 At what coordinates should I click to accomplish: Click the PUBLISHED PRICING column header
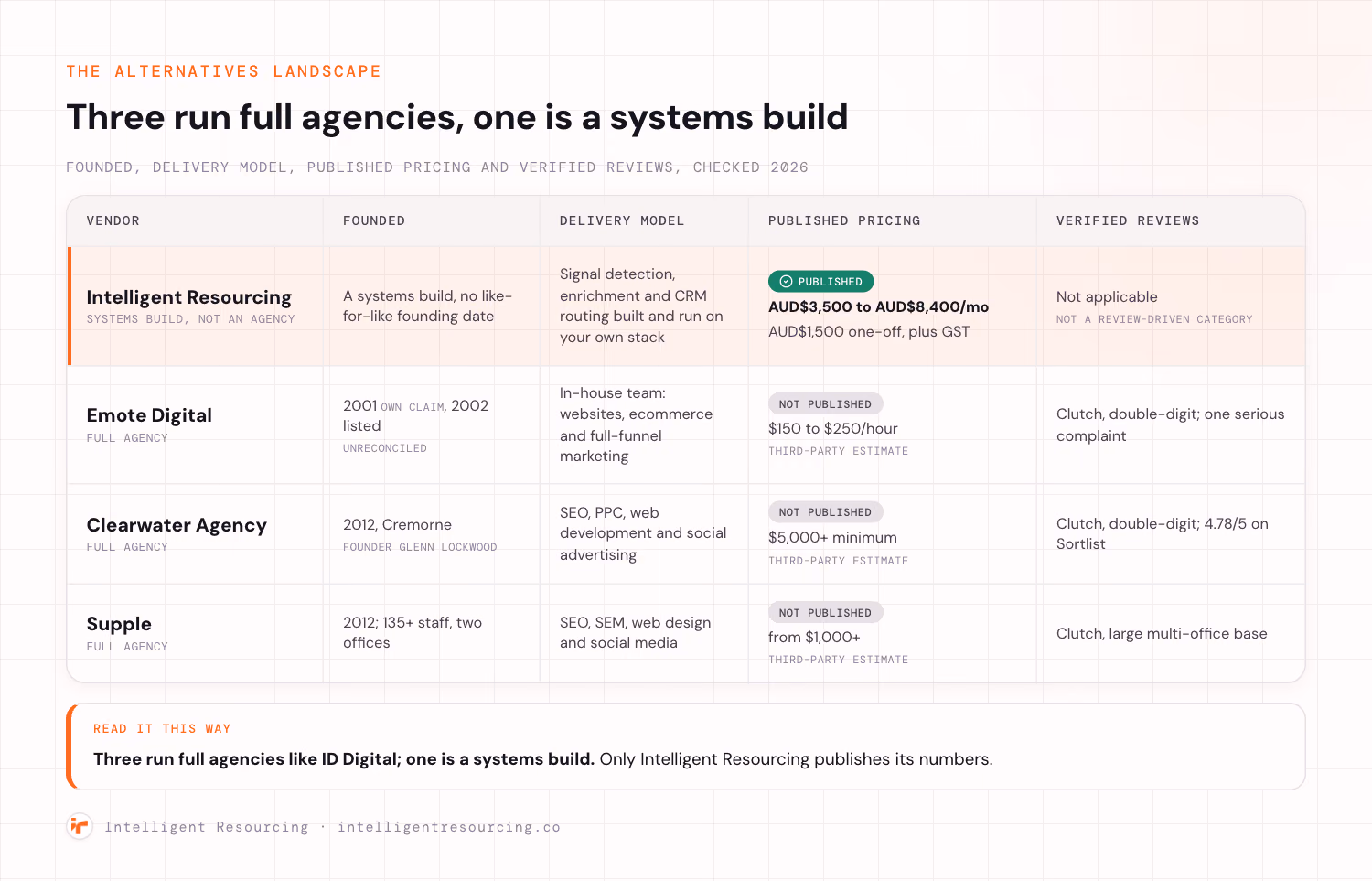(844, 220)
